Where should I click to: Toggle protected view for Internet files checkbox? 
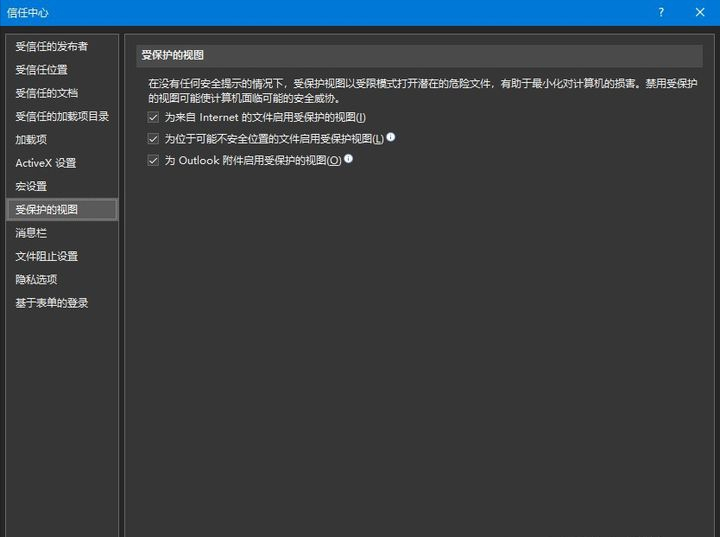coord(153,117)
